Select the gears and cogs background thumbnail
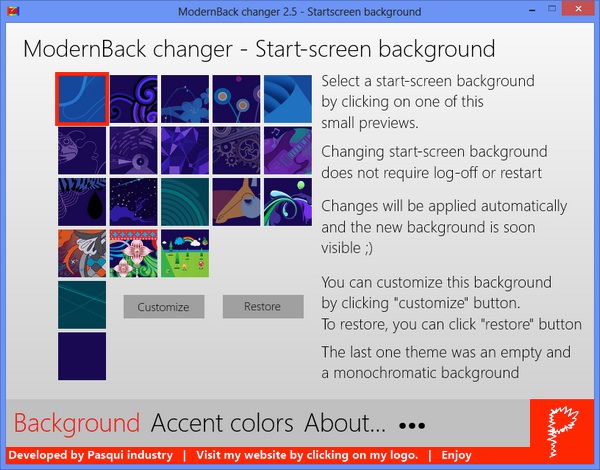This screenshot has height=470, width=600. pyautogui.click(x=236, y=150)
